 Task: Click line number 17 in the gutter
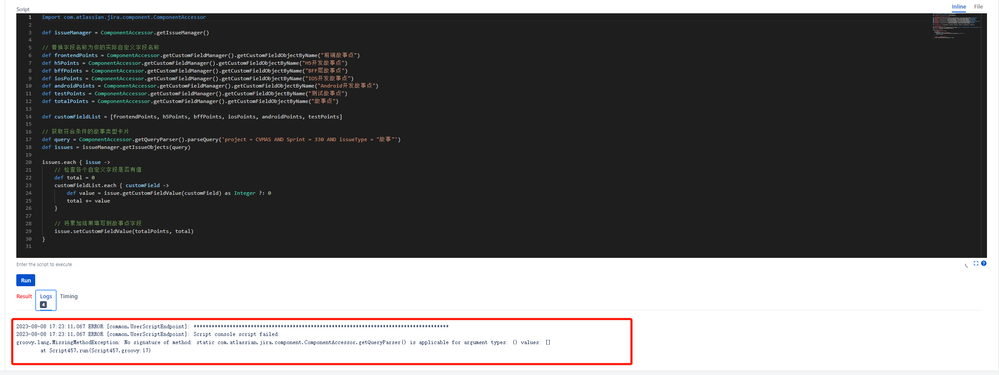pyautogui.click(x=29, y=139)
